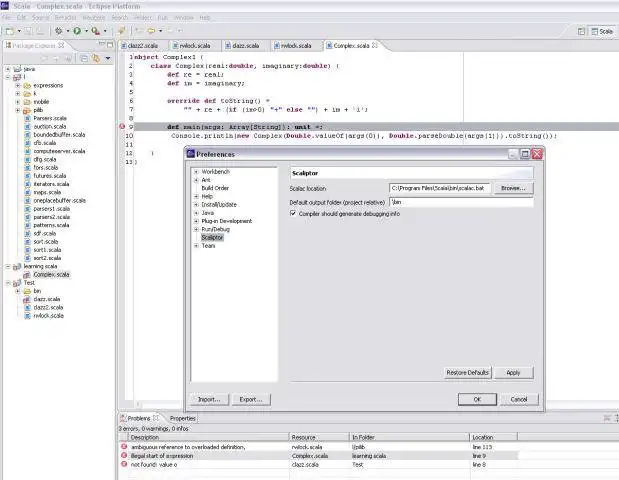Open the Window menu
The height and width of the screenshot is (480, 619).
tap(184, 18)
